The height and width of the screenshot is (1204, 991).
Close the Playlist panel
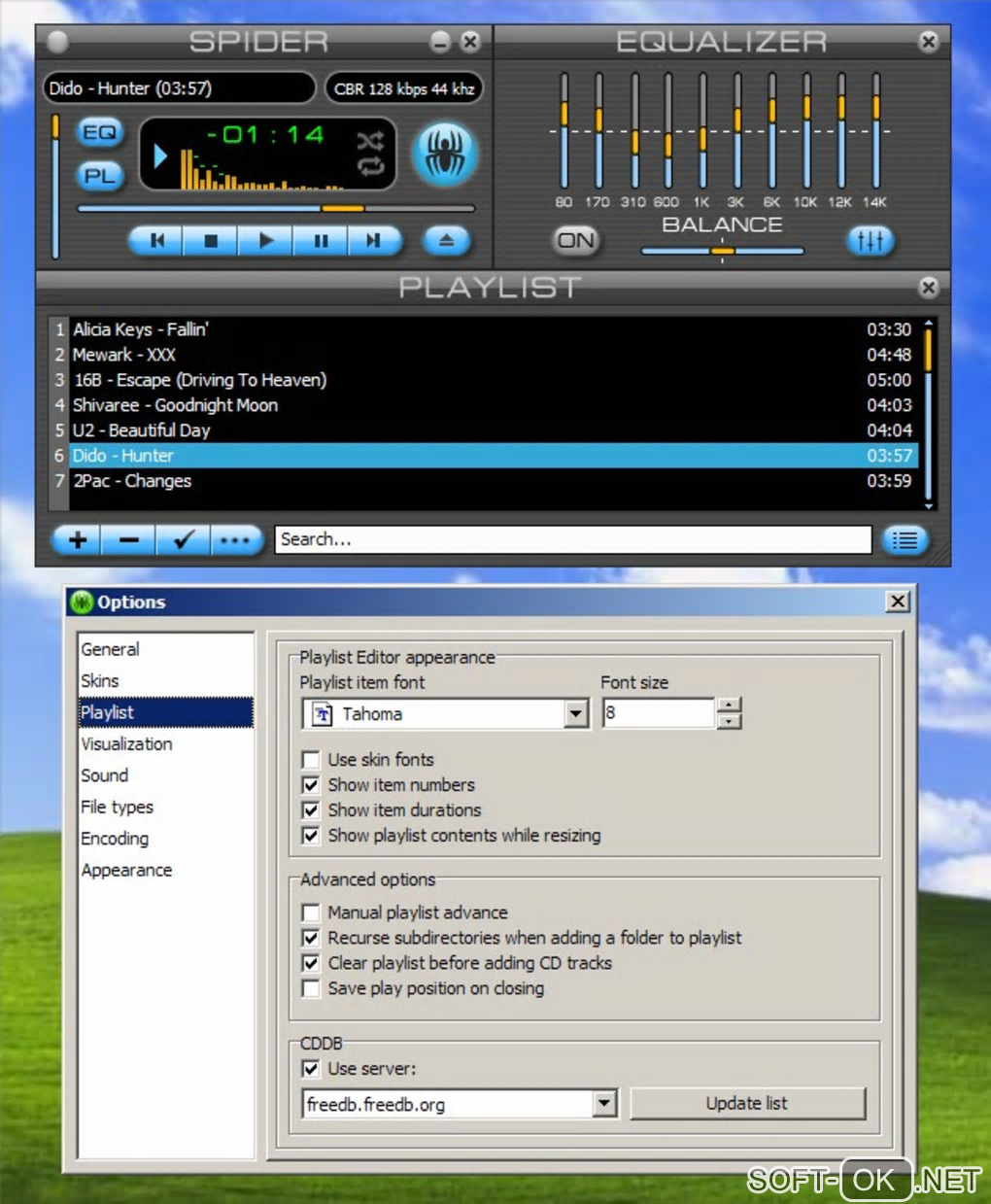(929, 287)
